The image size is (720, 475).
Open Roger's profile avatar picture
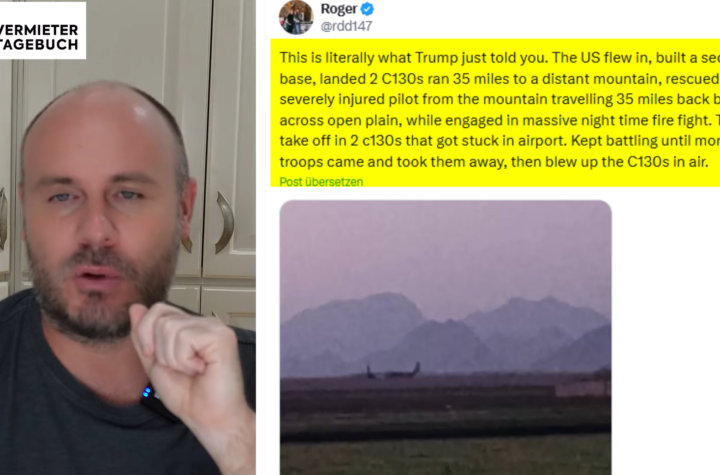(296, 17)
